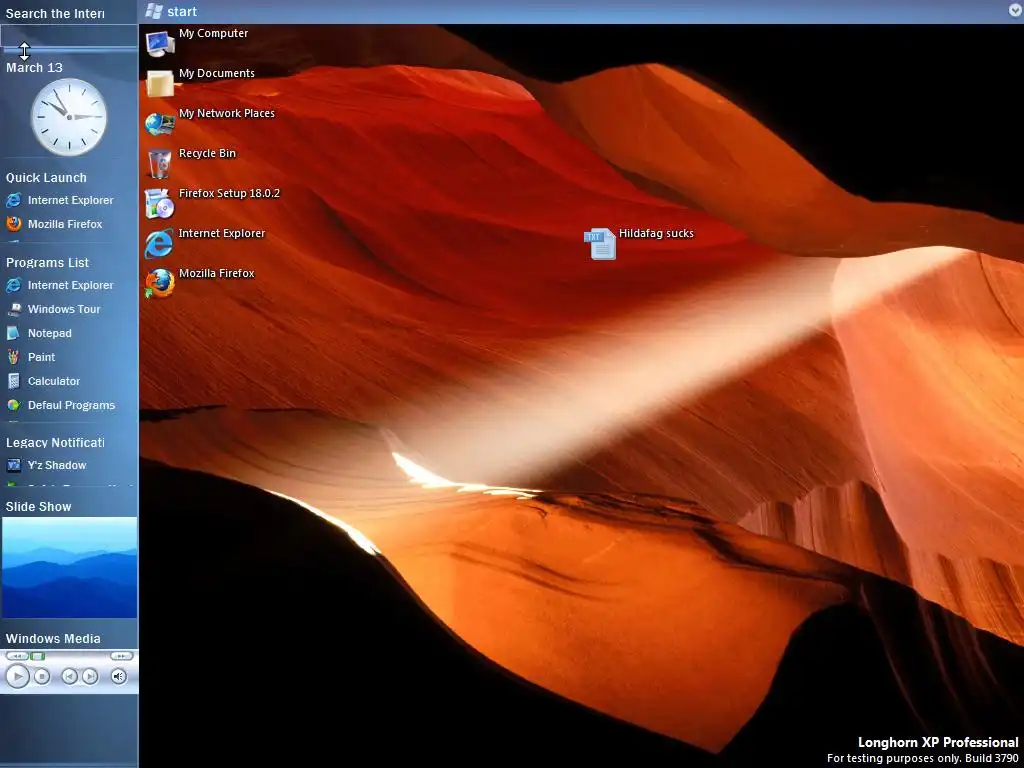Viewport: 1024px width, 768px height.
Task: Click the Slide Show tile header
Action: coord(39,507)
